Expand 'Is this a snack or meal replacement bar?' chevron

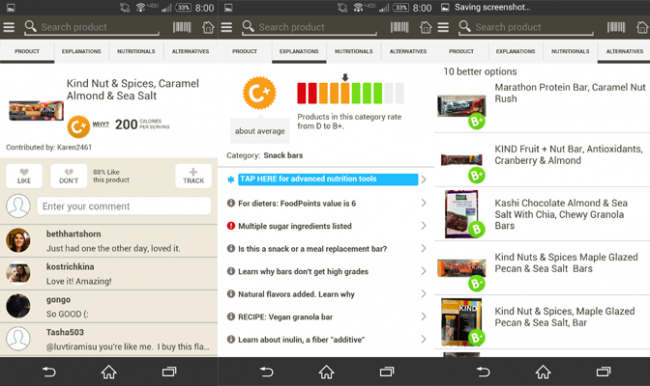(424, 248)
